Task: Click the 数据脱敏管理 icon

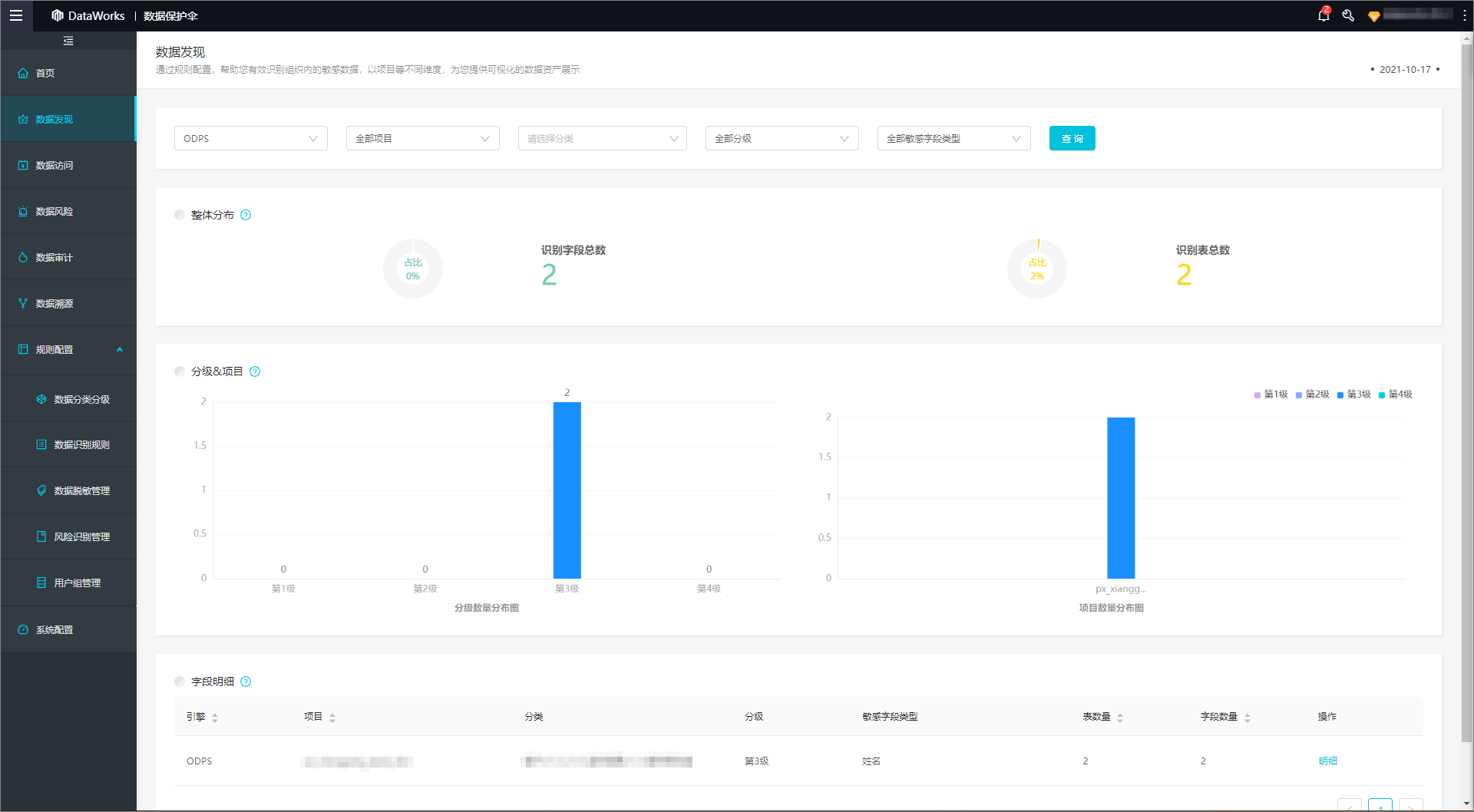Action: coord(41,490)
